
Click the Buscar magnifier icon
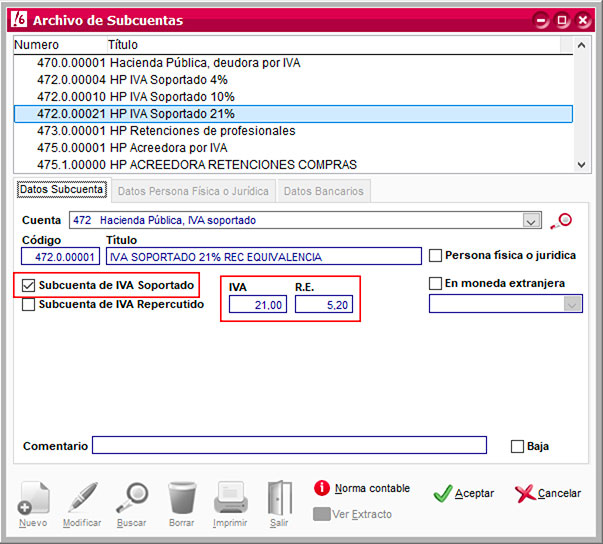(x=132, y=497)
